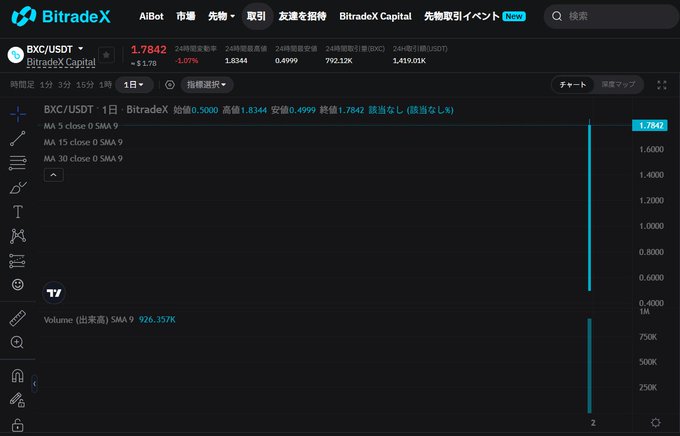Open the chart patterns tool
Screen dimensions: 680x436
18,236
